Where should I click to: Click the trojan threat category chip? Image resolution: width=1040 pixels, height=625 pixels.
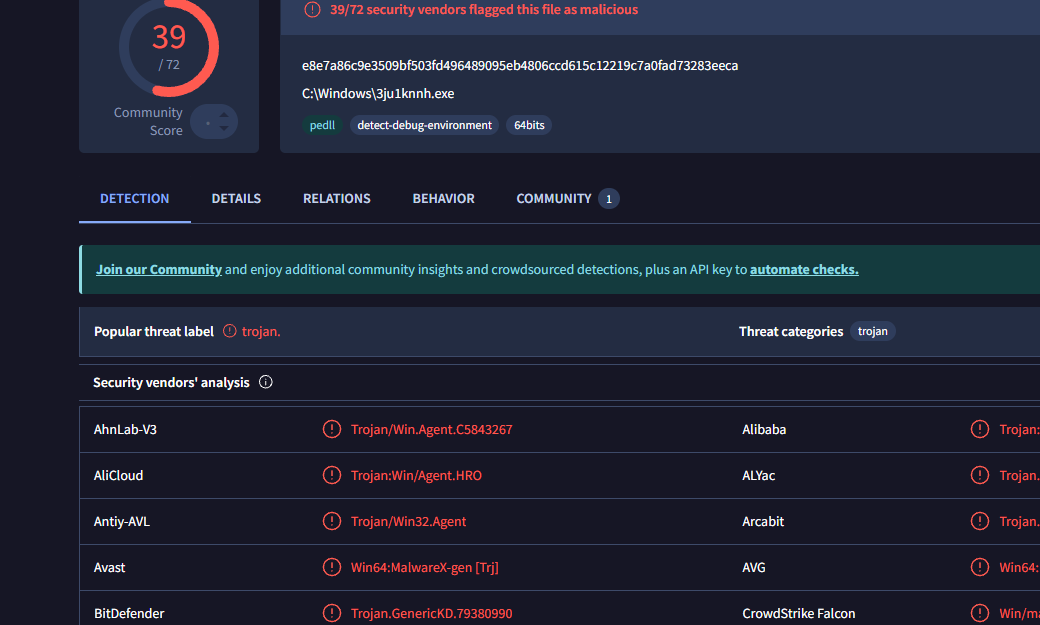872,331
